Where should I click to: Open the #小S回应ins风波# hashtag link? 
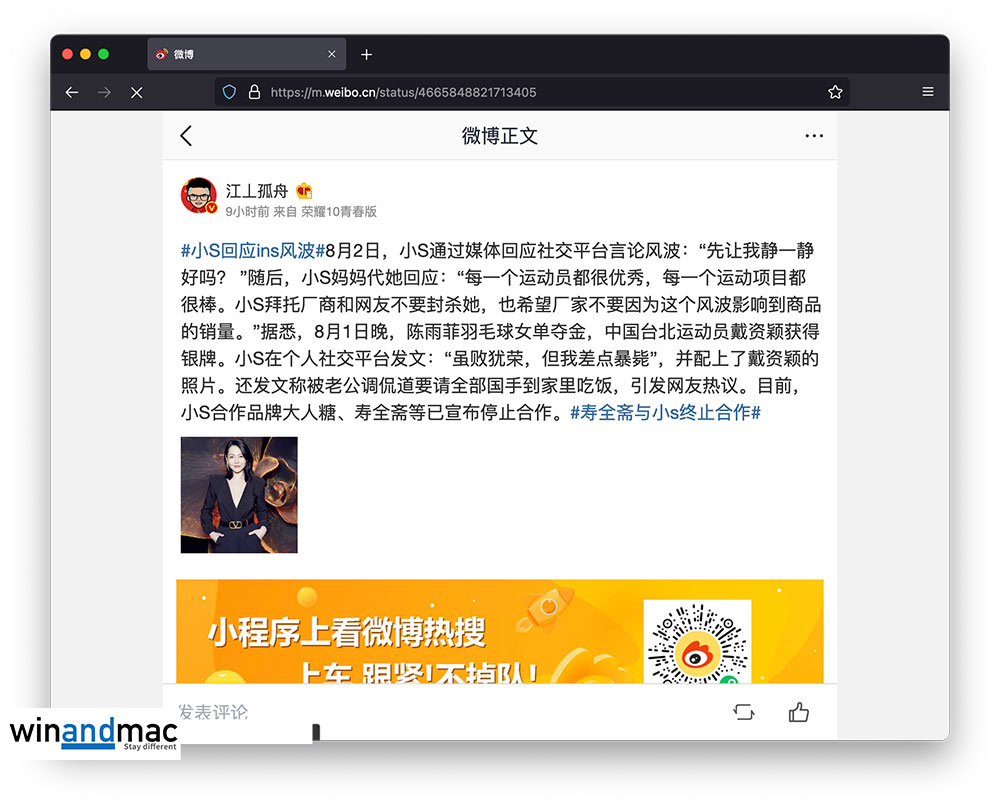(x=252, y=250)
